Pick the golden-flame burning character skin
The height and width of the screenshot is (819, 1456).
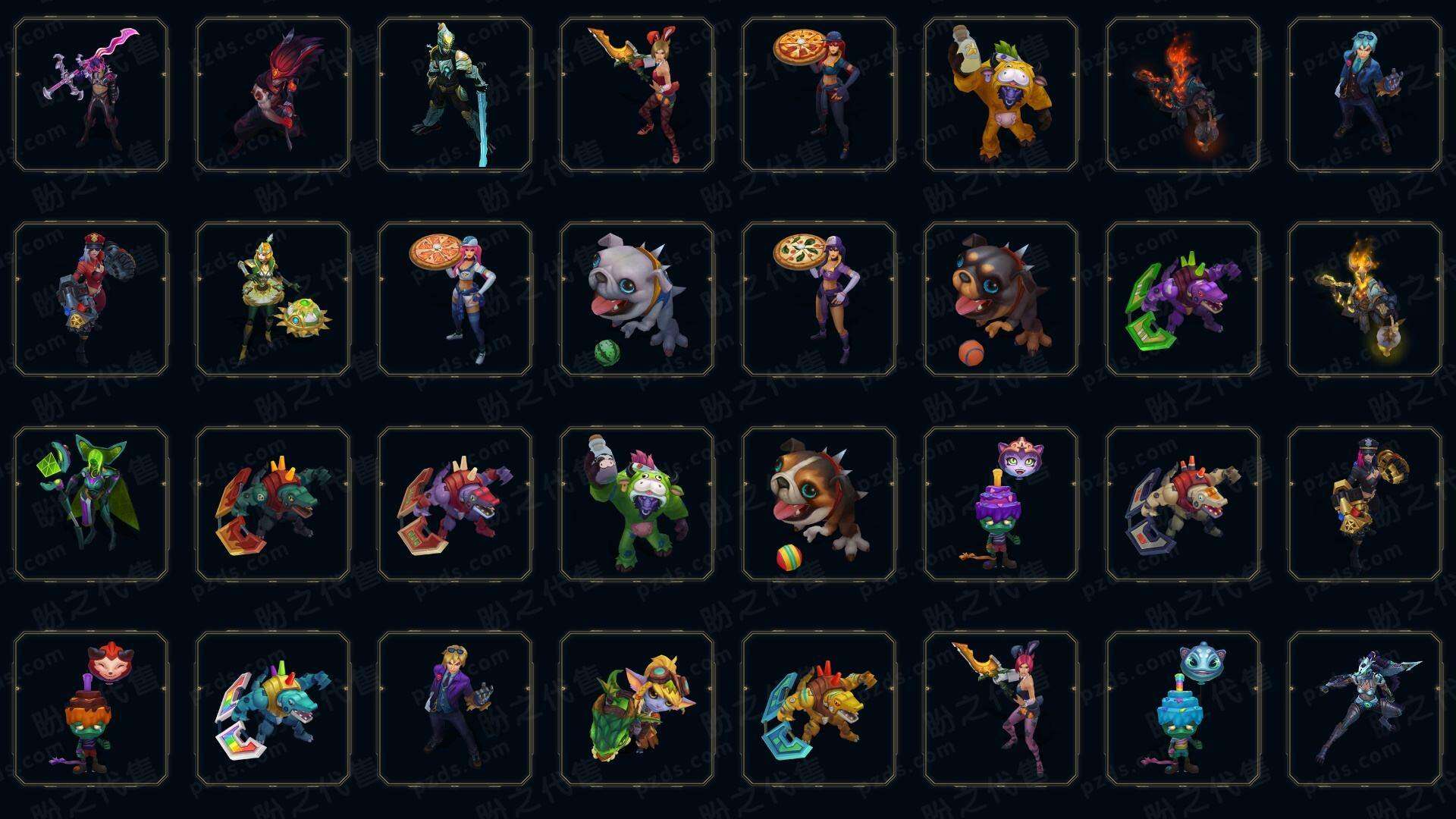tap(1365, 299)
